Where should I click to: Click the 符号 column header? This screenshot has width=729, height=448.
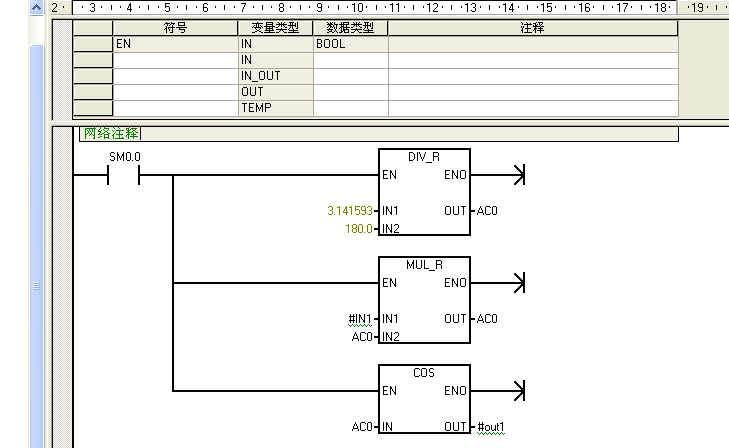coord(175,28)
